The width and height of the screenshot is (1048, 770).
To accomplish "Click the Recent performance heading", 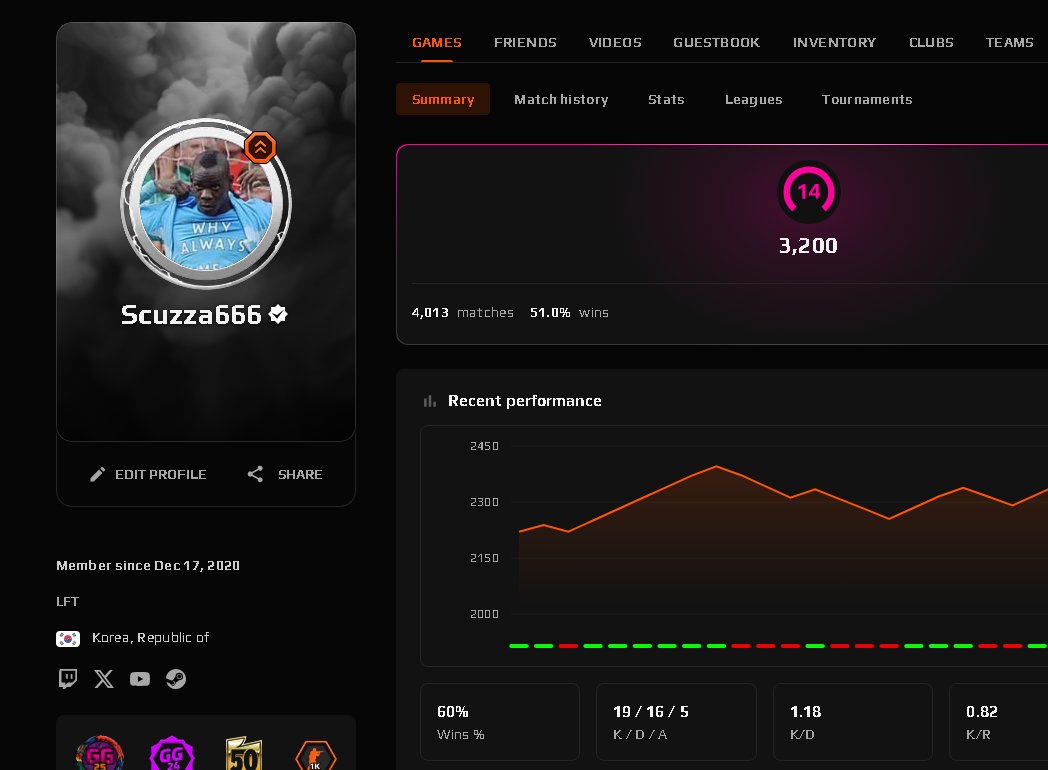I will tap(525, 401).
